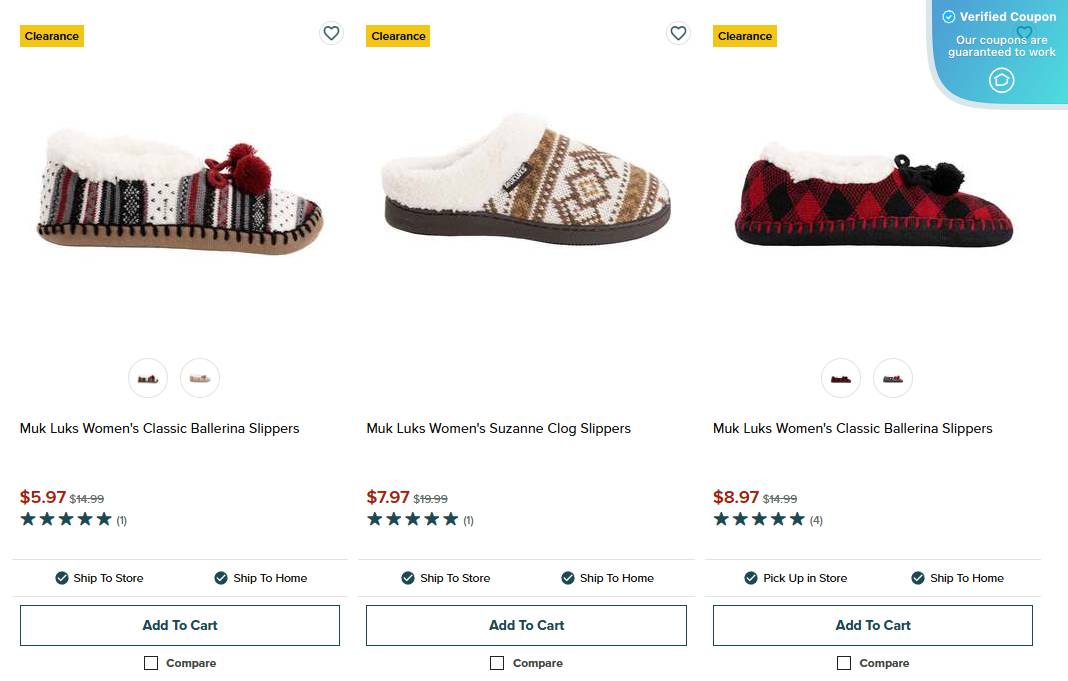This screenshot has height=681, width=1068.
Task: Click Ship To Home checkmark under Suzanne Clog Slippers
Action: pos(568,578)
